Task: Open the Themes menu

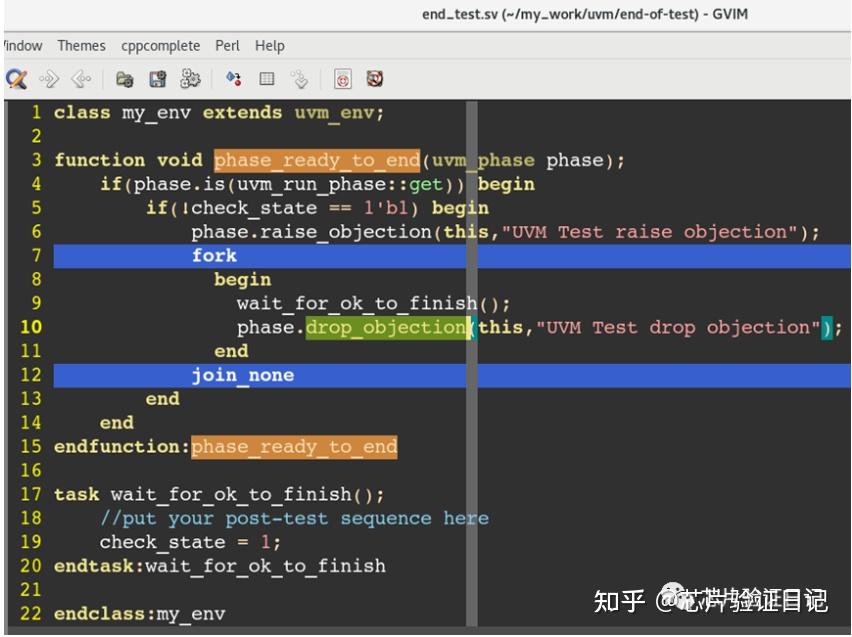Action: 82,46
